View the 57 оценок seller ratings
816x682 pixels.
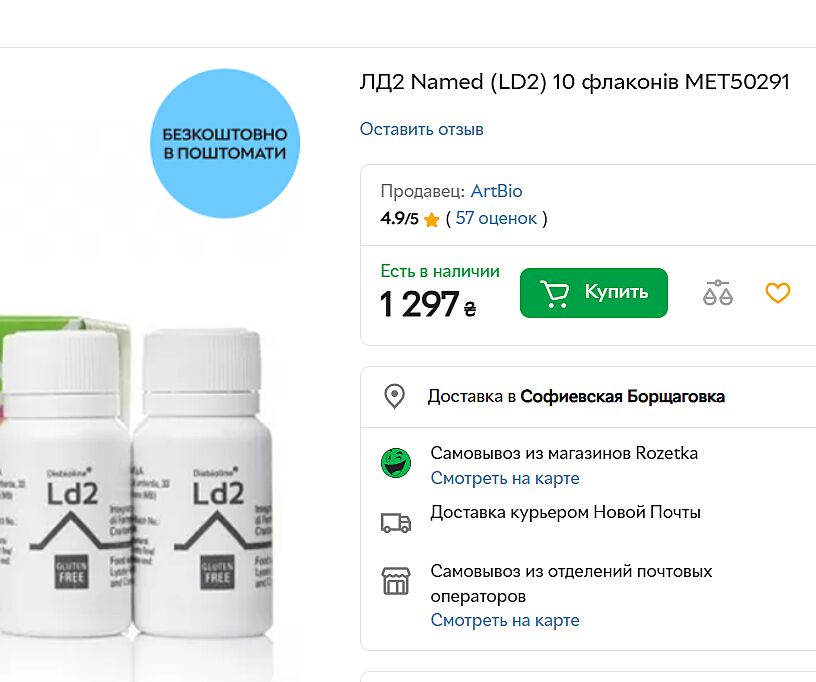(496, 218)
